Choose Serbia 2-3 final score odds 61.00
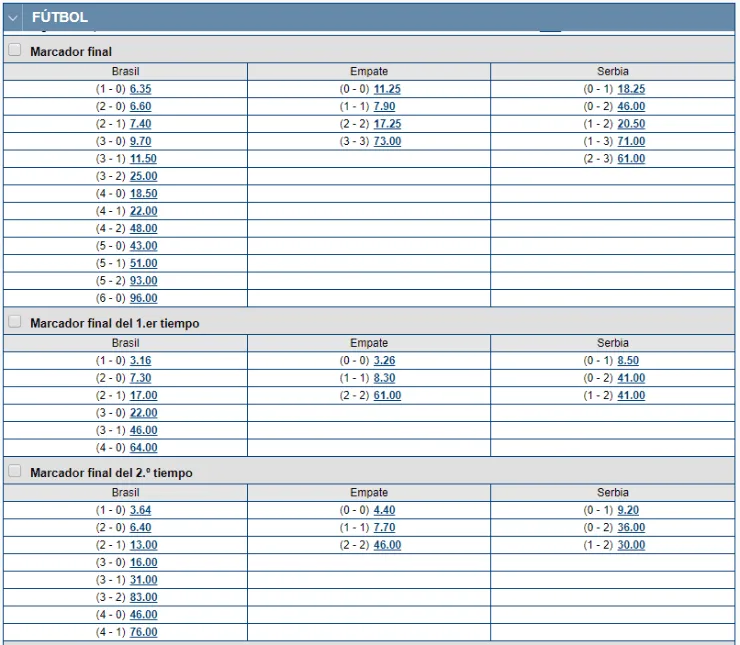This screenshot has height=645, width=740. (631, 159)
